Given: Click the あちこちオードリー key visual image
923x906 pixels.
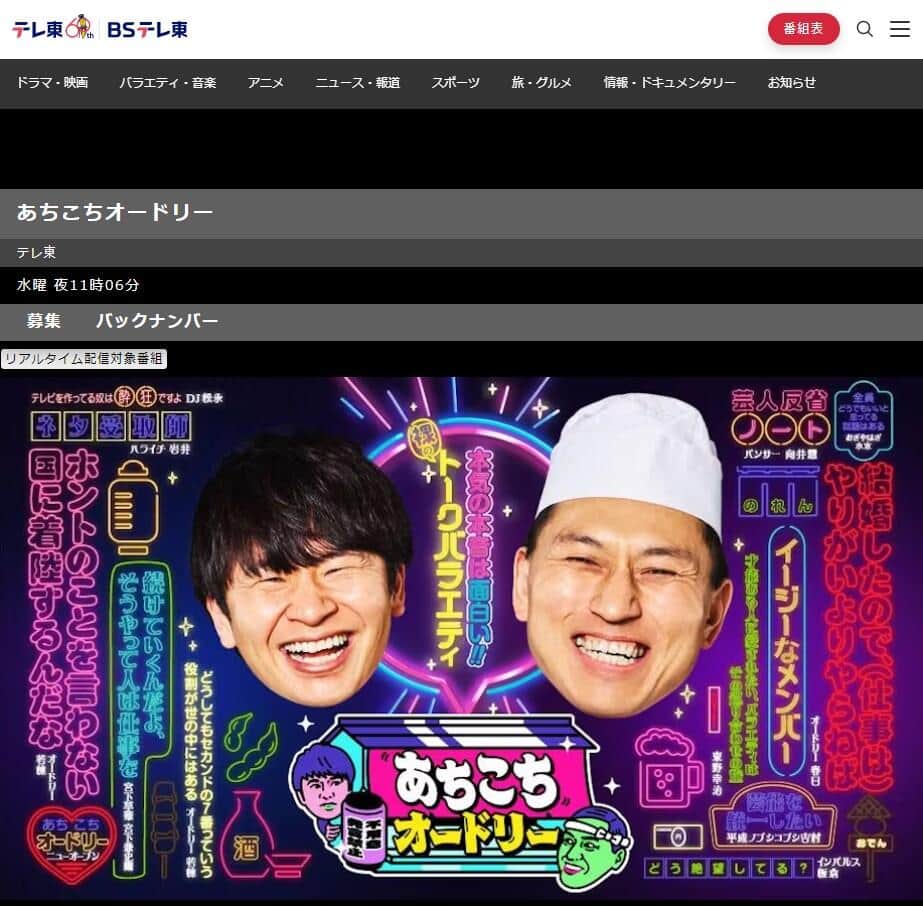Looking at the screenshot, I should tap(461, 640).
